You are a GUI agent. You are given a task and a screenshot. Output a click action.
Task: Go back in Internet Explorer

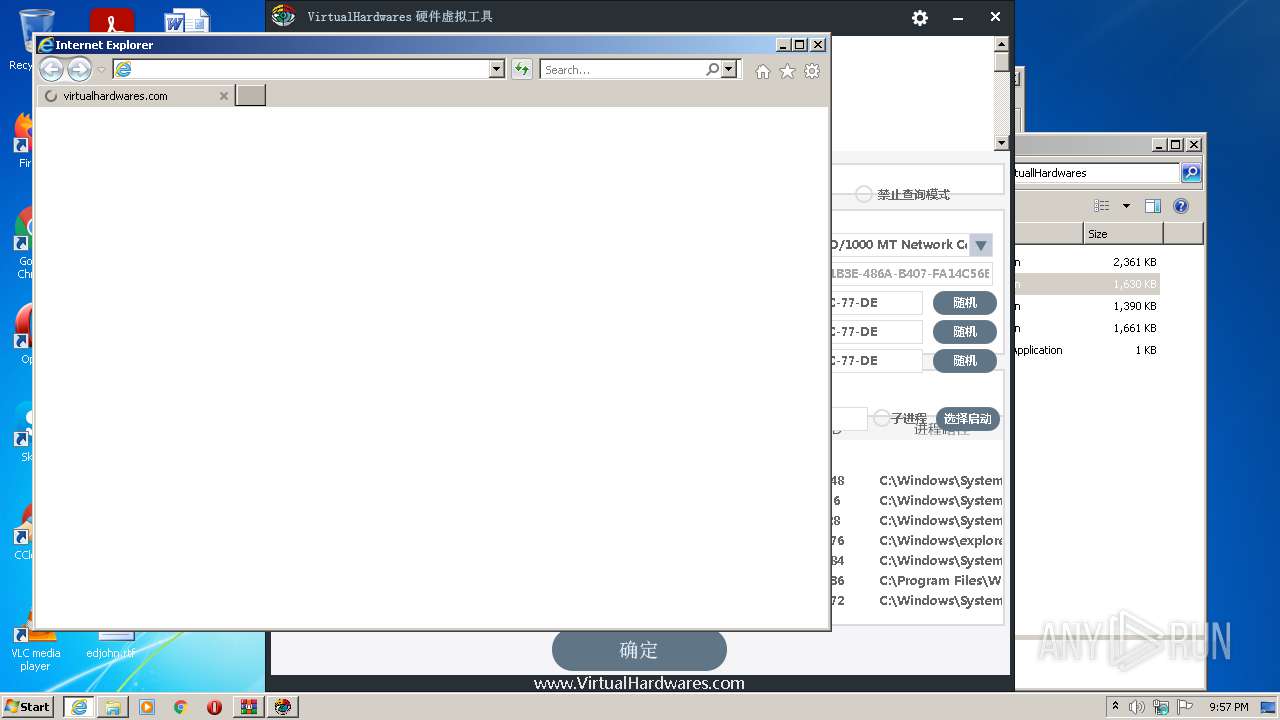[x=51, y=69]
